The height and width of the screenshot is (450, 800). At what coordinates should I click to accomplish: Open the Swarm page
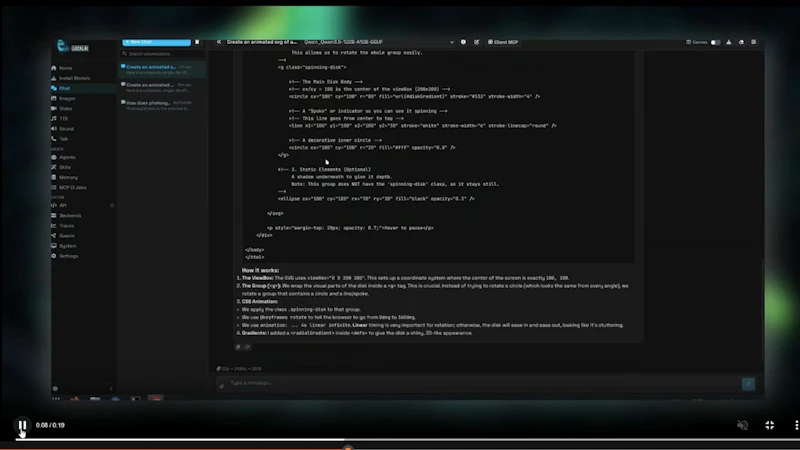pyautogui.click(x=66, y=236)
